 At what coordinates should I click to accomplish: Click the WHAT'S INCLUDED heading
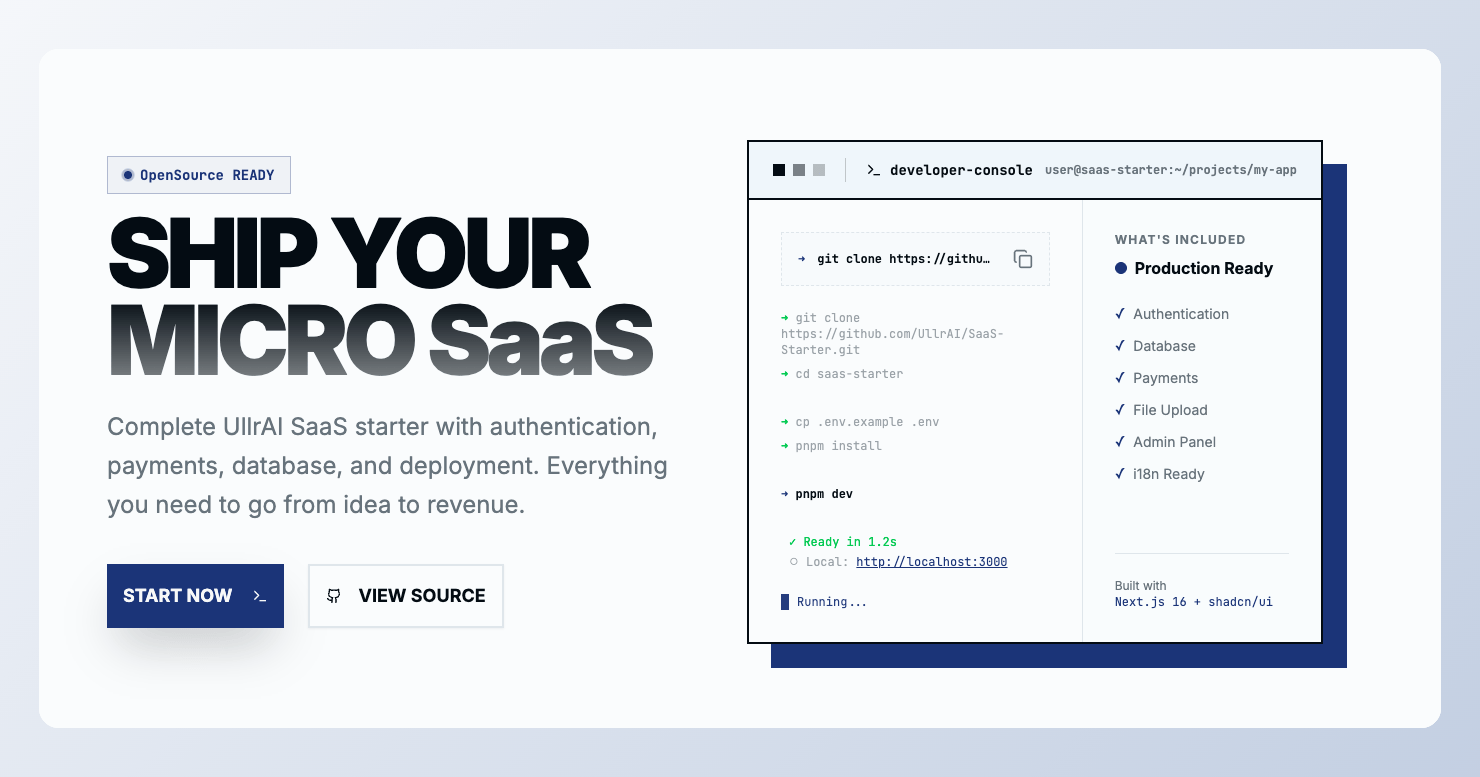click(x=1180, y=240)
